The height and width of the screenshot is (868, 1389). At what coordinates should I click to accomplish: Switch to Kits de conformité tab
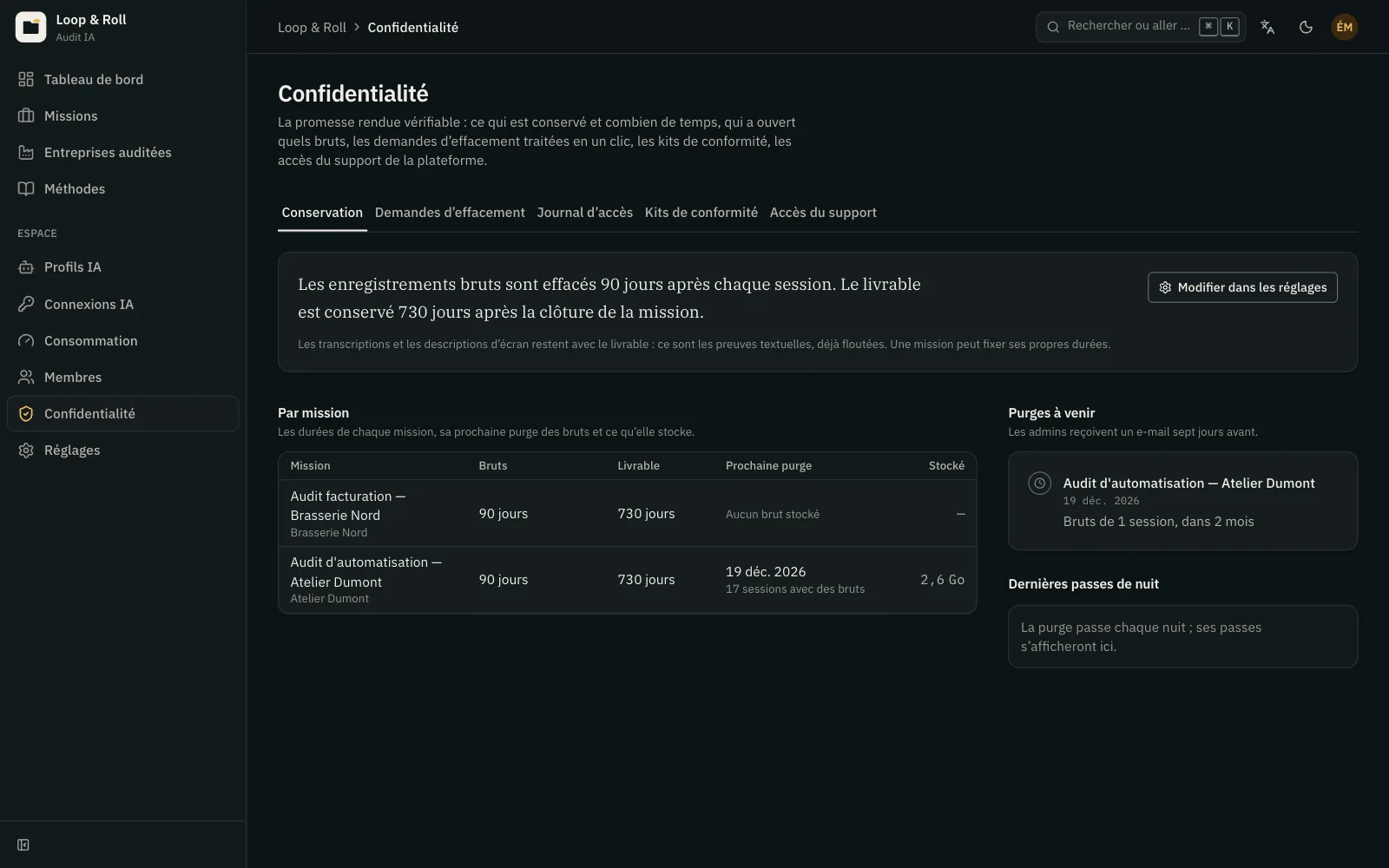tap(701, 213)
